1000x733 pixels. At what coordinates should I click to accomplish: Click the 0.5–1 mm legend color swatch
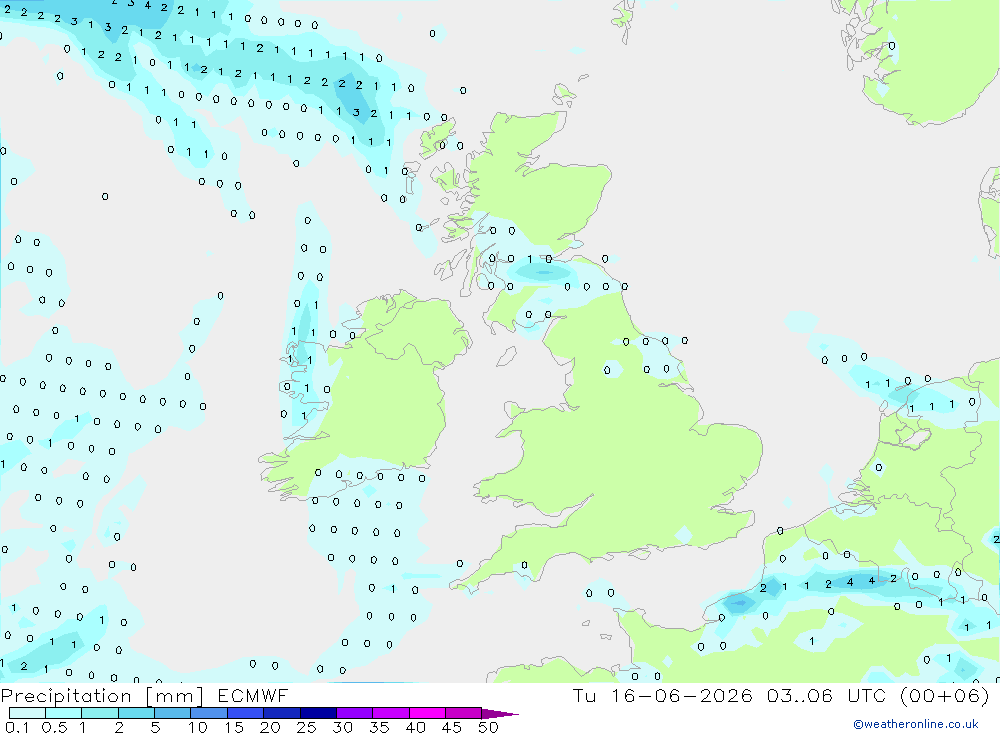click(63, 713)
